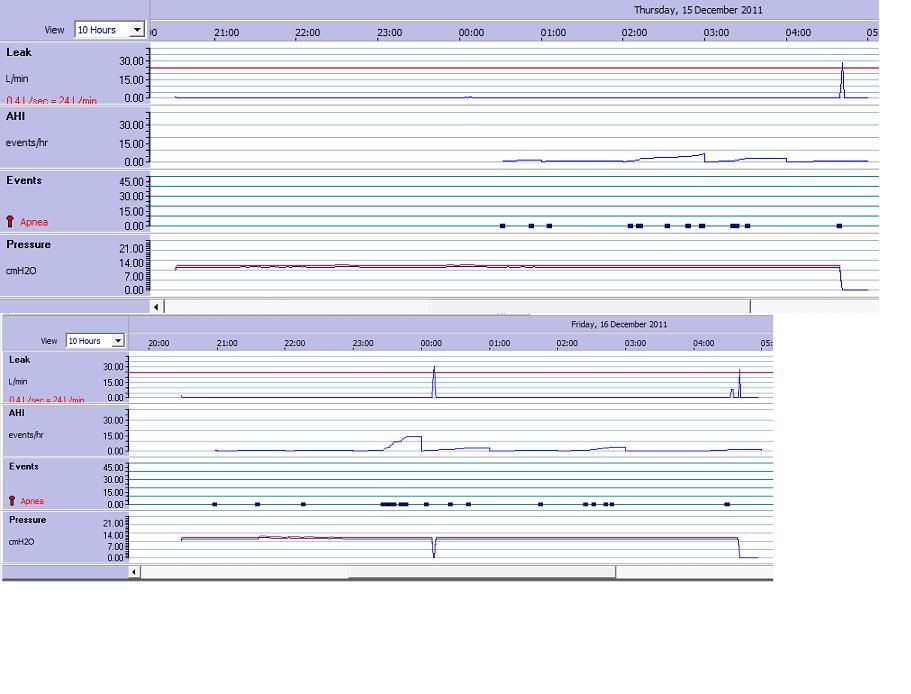
Task: Click the AHI label in the lower chart
Action: pyautogui.click(x=17, y=412)
